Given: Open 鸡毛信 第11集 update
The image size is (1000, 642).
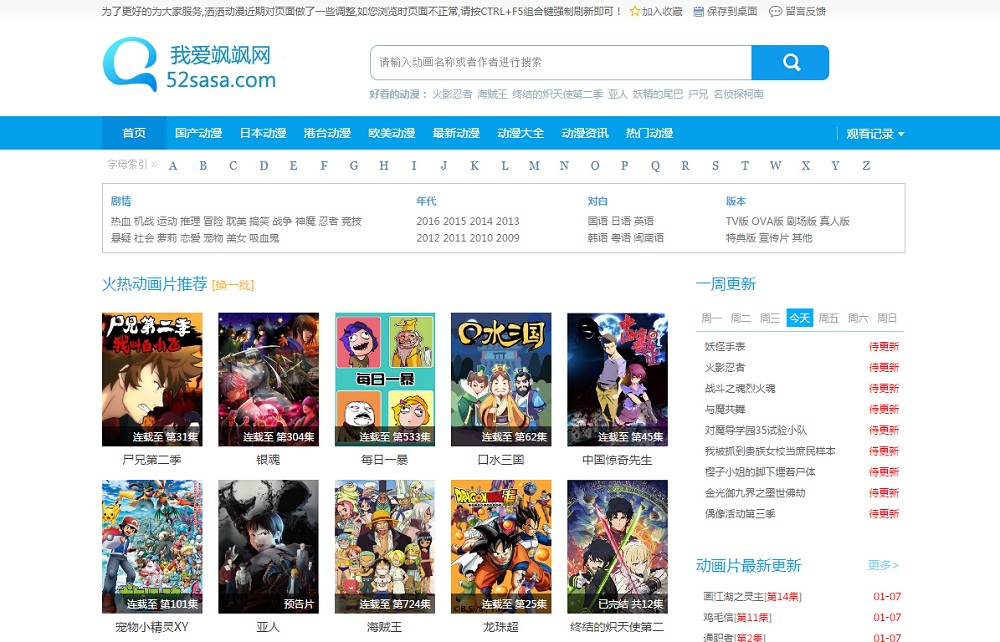Looking at the screenshot, I should pyautogui.click(x=737, y=618).
